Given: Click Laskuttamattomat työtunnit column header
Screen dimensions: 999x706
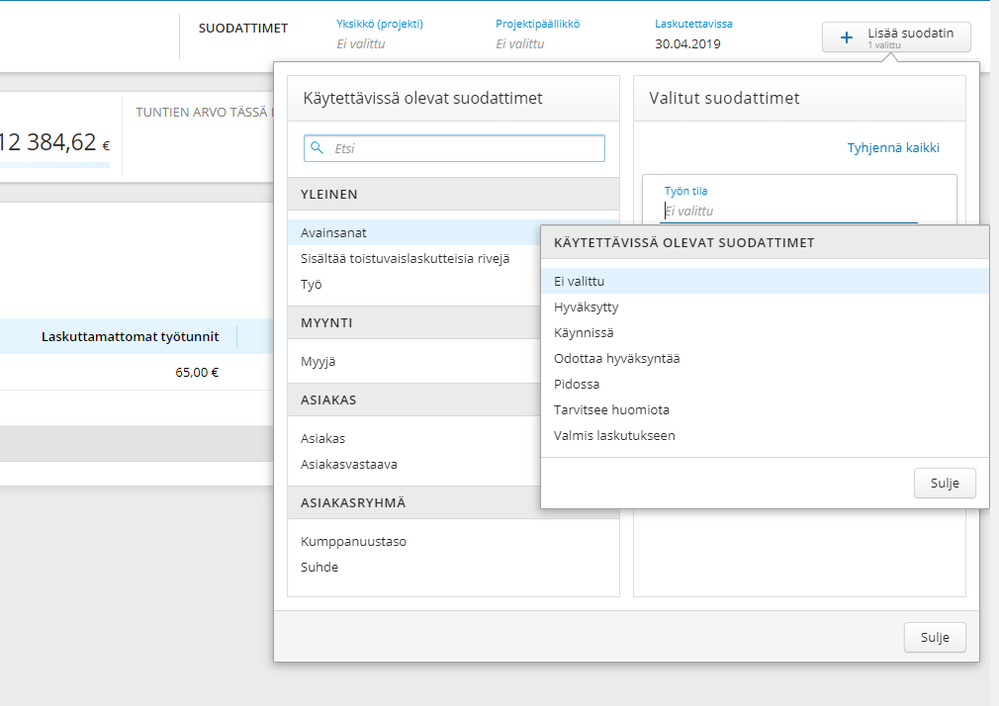Looking at the screenshot, I should click(130, 336).
